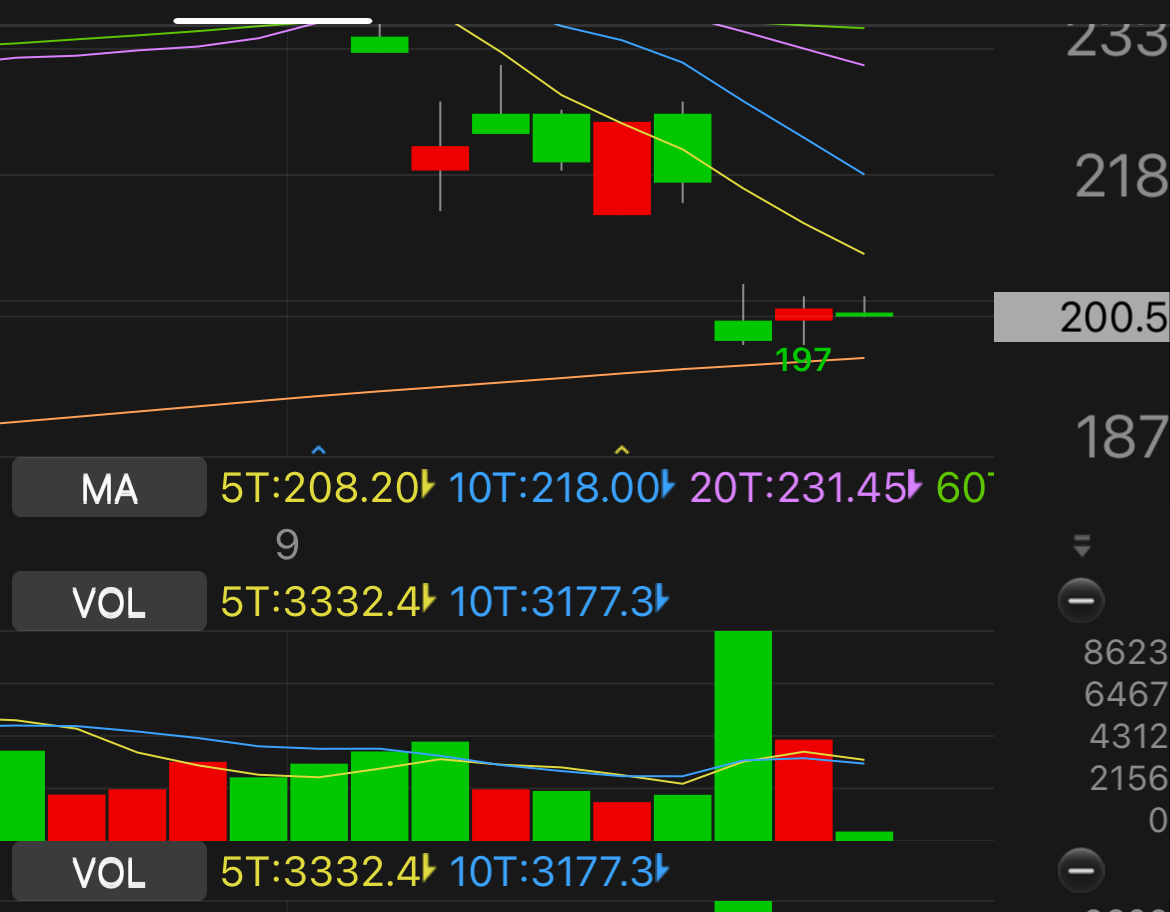1170x912 pixels.
Task: Tap the small gray down-arrow icon above the minus
Action: click(x=1081, y=546)
